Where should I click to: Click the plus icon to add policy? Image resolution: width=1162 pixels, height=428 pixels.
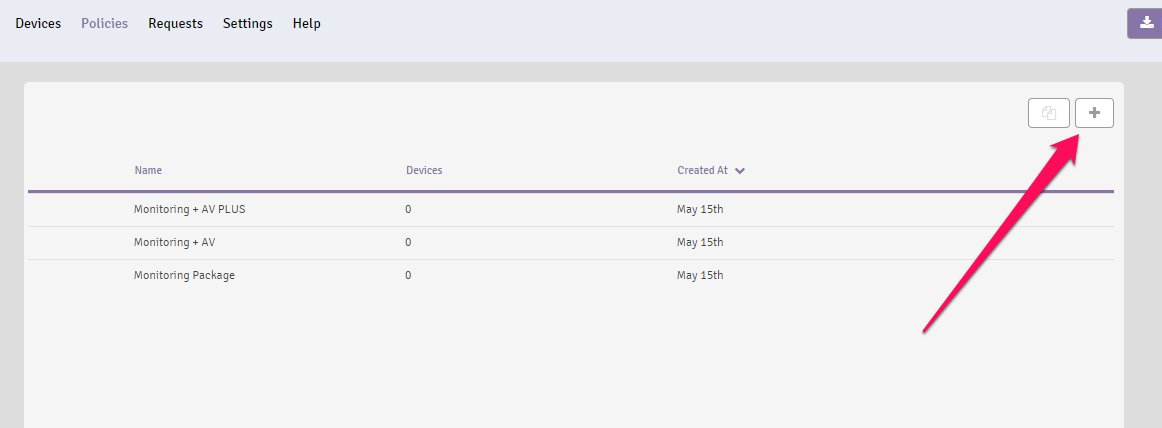1094,113
